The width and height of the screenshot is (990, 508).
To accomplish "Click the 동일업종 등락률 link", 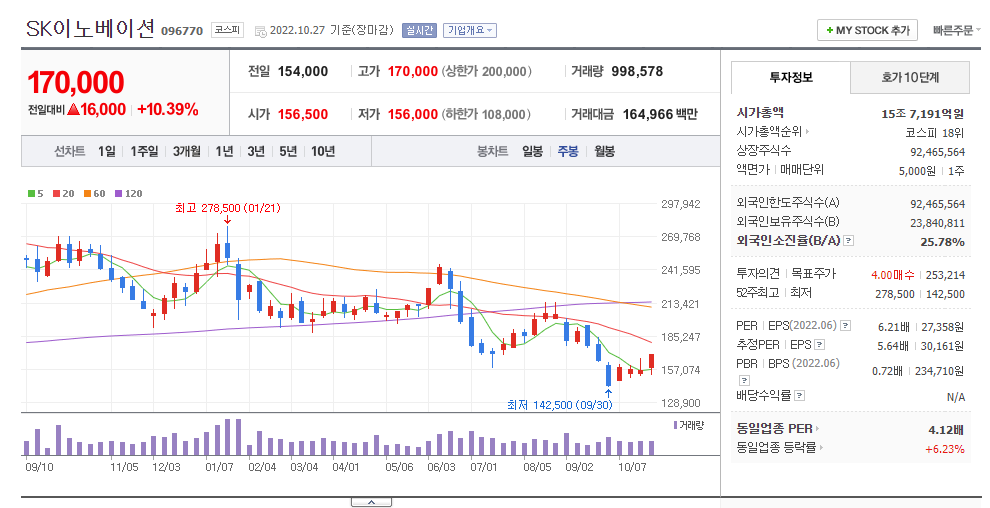I will coord(776,447).
